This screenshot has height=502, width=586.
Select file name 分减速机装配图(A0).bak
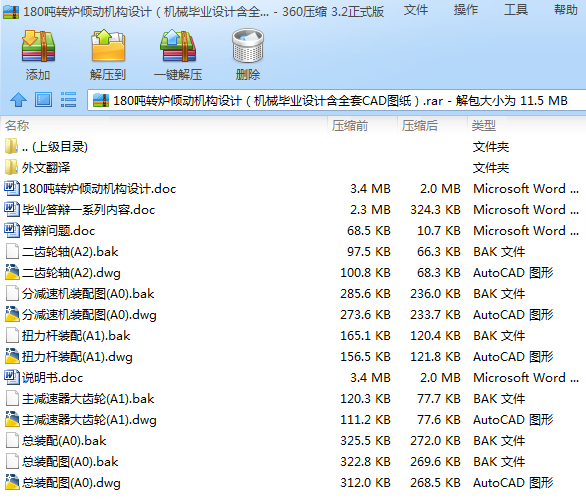88,294
